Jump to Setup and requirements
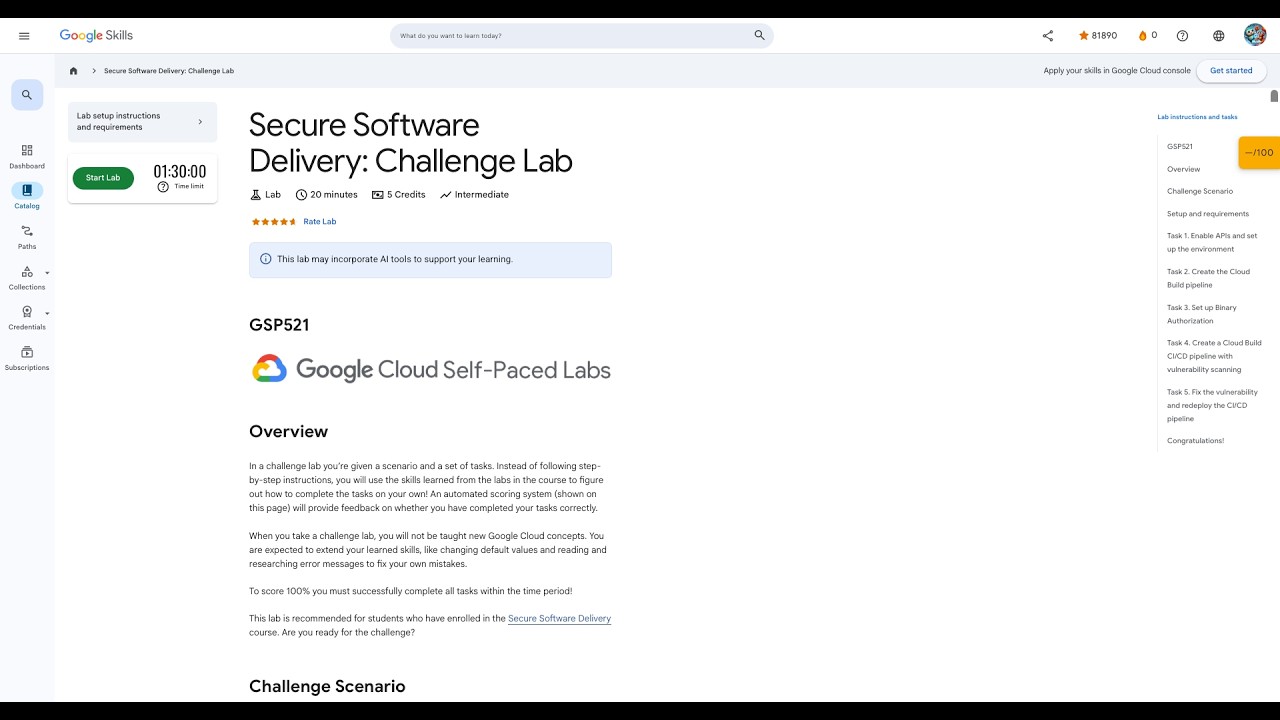Screen dimensions: 1280x720 click(1208, 214)
